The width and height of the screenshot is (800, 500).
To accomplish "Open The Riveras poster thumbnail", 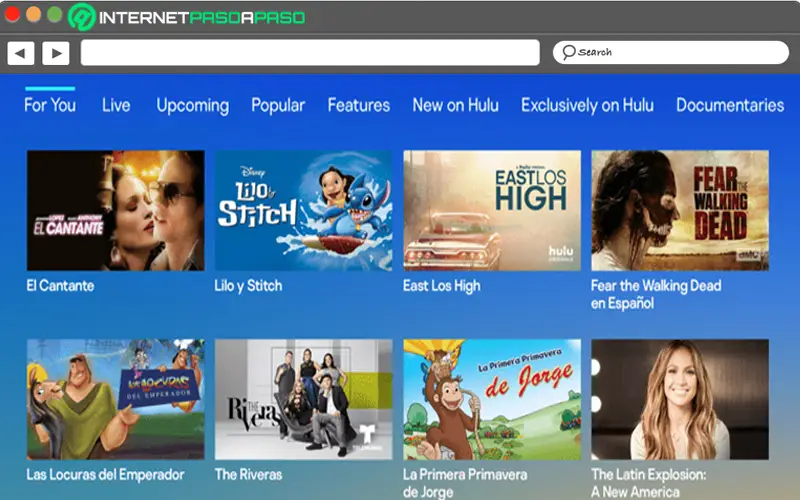I will (304, 399).
